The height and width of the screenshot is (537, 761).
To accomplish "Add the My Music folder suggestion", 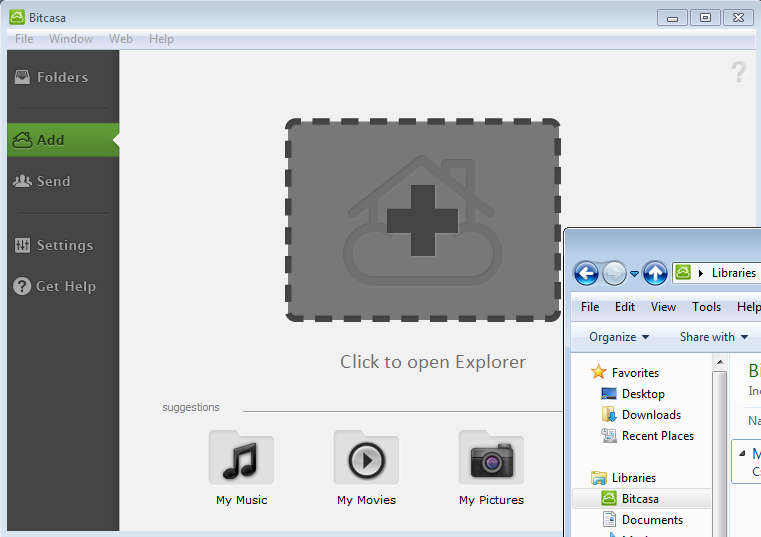I will [241, 466].
